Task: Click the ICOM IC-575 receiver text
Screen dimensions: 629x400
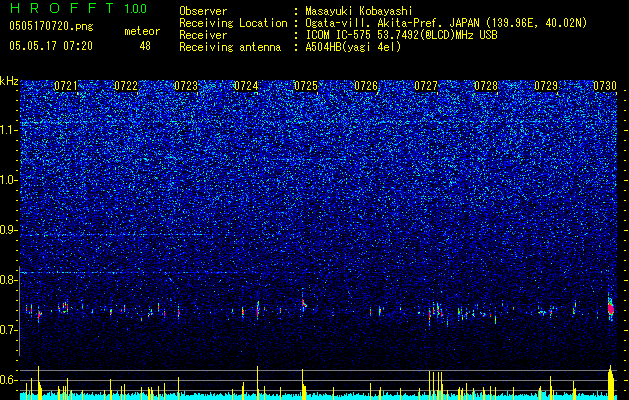Action: (402, 35)
